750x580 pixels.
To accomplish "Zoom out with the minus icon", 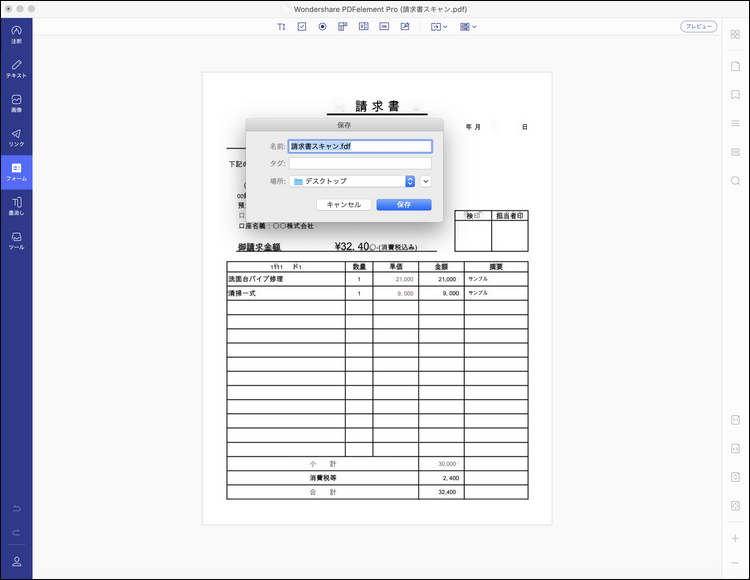I will [x=735, y=563].
